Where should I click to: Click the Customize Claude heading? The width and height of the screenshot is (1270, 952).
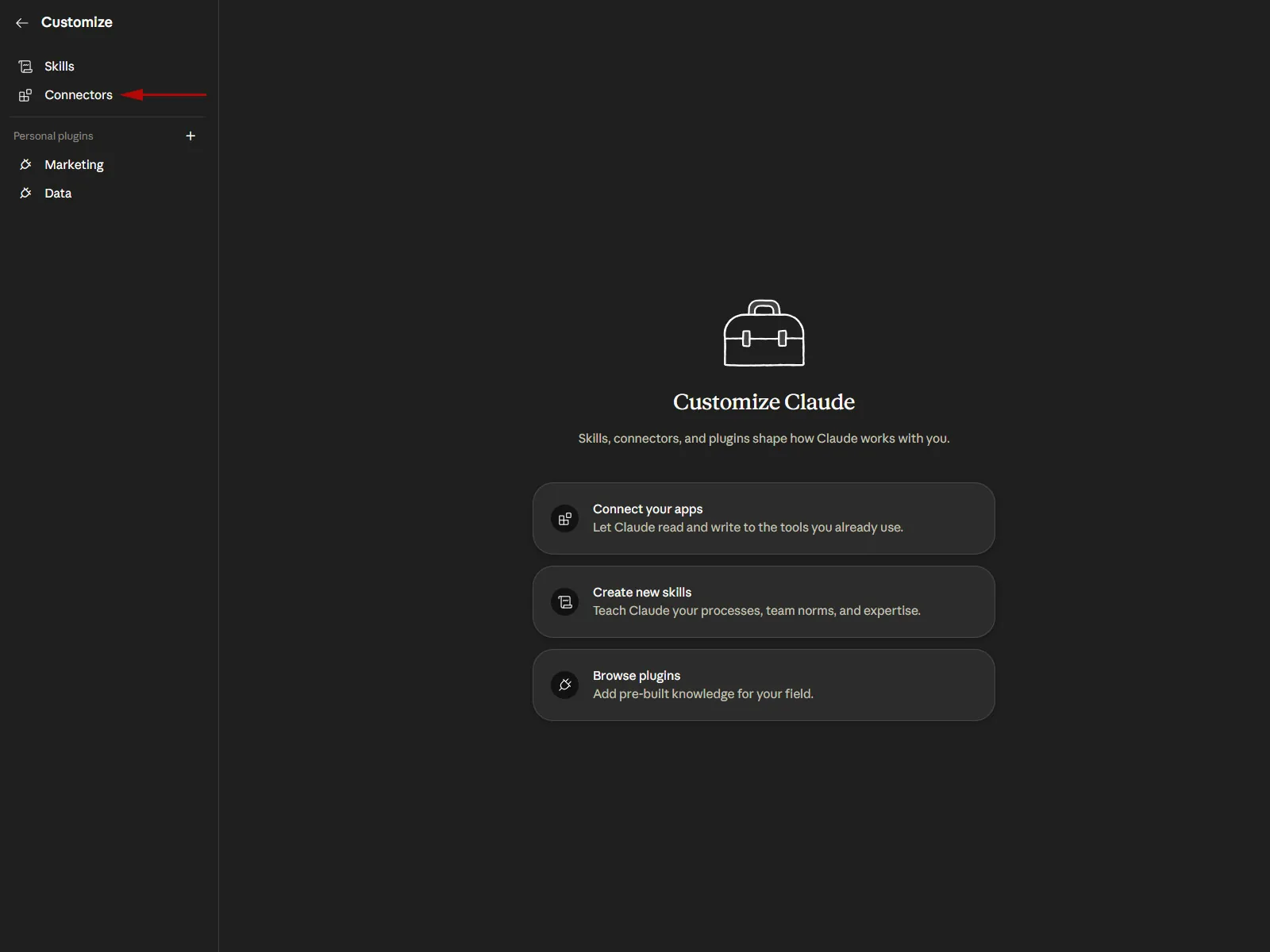point(764,402)
